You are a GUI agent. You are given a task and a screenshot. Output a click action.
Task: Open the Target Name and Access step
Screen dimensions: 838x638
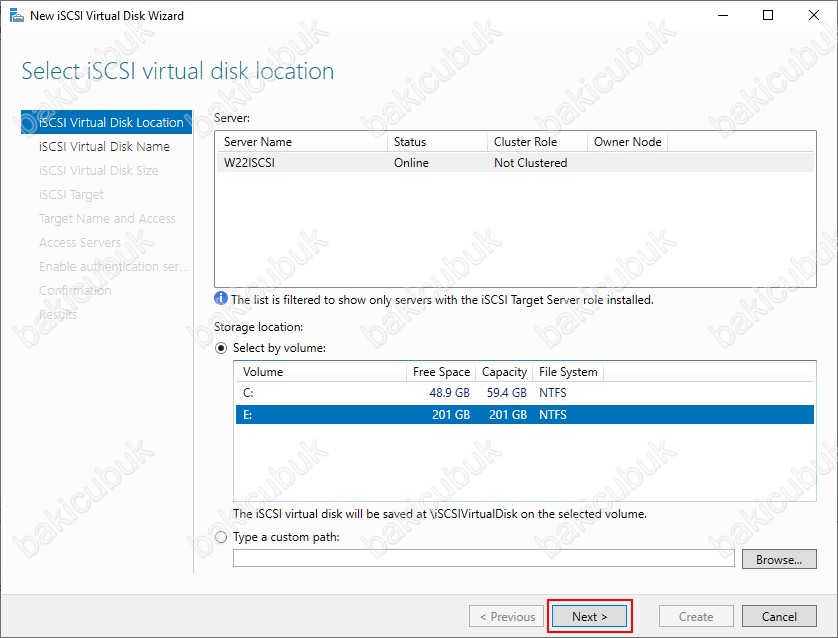click(x=107, y=219)
